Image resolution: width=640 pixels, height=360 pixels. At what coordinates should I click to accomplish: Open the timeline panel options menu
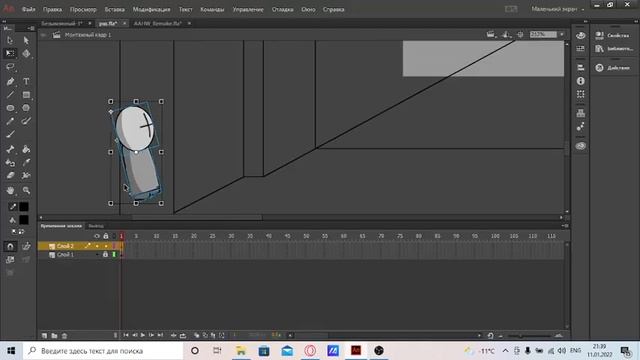click(565, 226)
